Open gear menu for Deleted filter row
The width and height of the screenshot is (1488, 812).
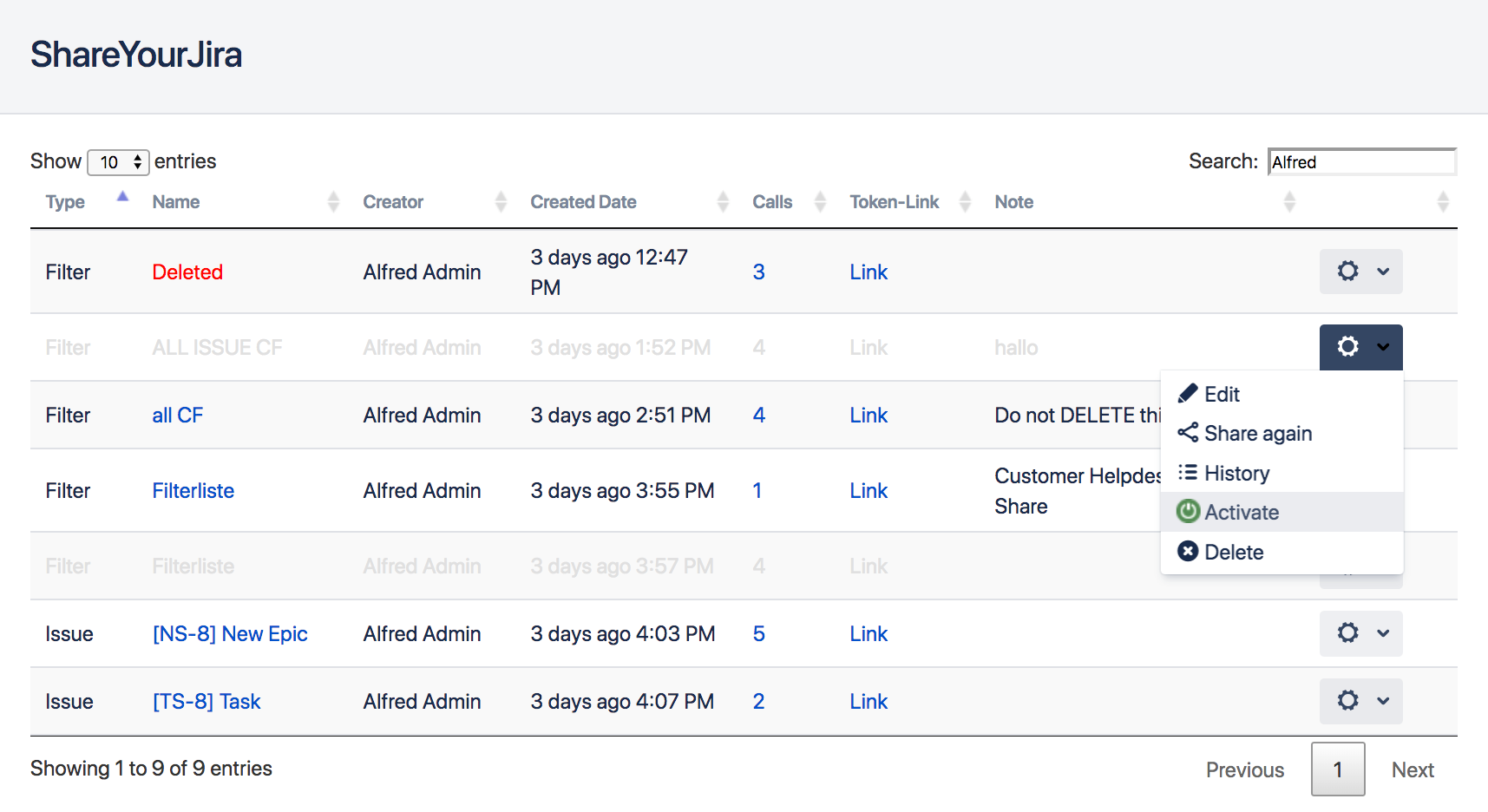tap(1360, 272)
